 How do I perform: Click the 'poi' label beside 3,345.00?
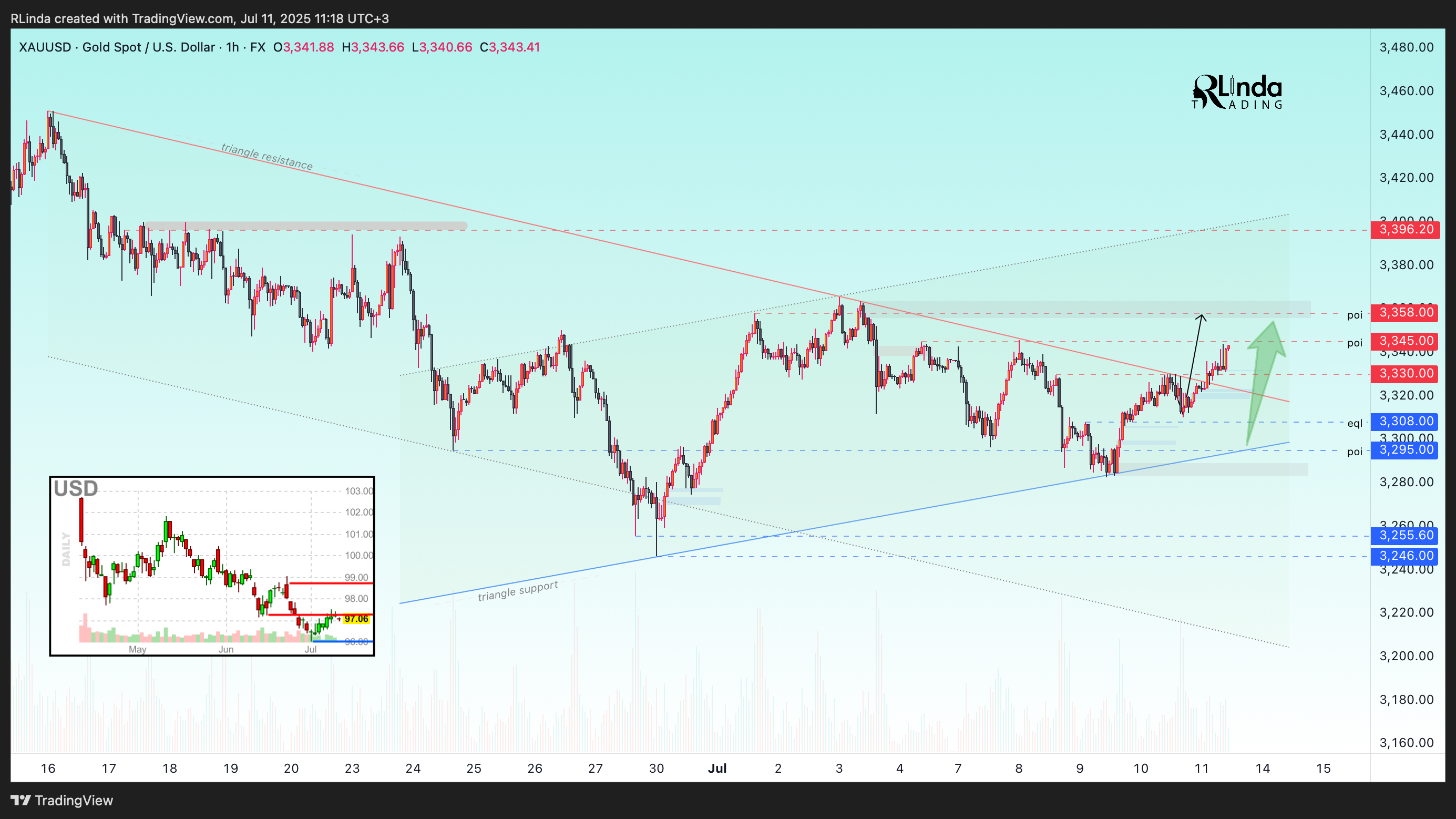pos(1355,343)
